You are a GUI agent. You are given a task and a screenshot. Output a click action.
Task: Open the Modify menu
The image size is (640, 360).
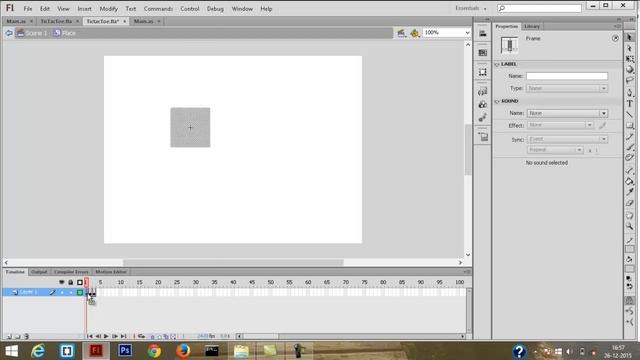tap(109, 9)
